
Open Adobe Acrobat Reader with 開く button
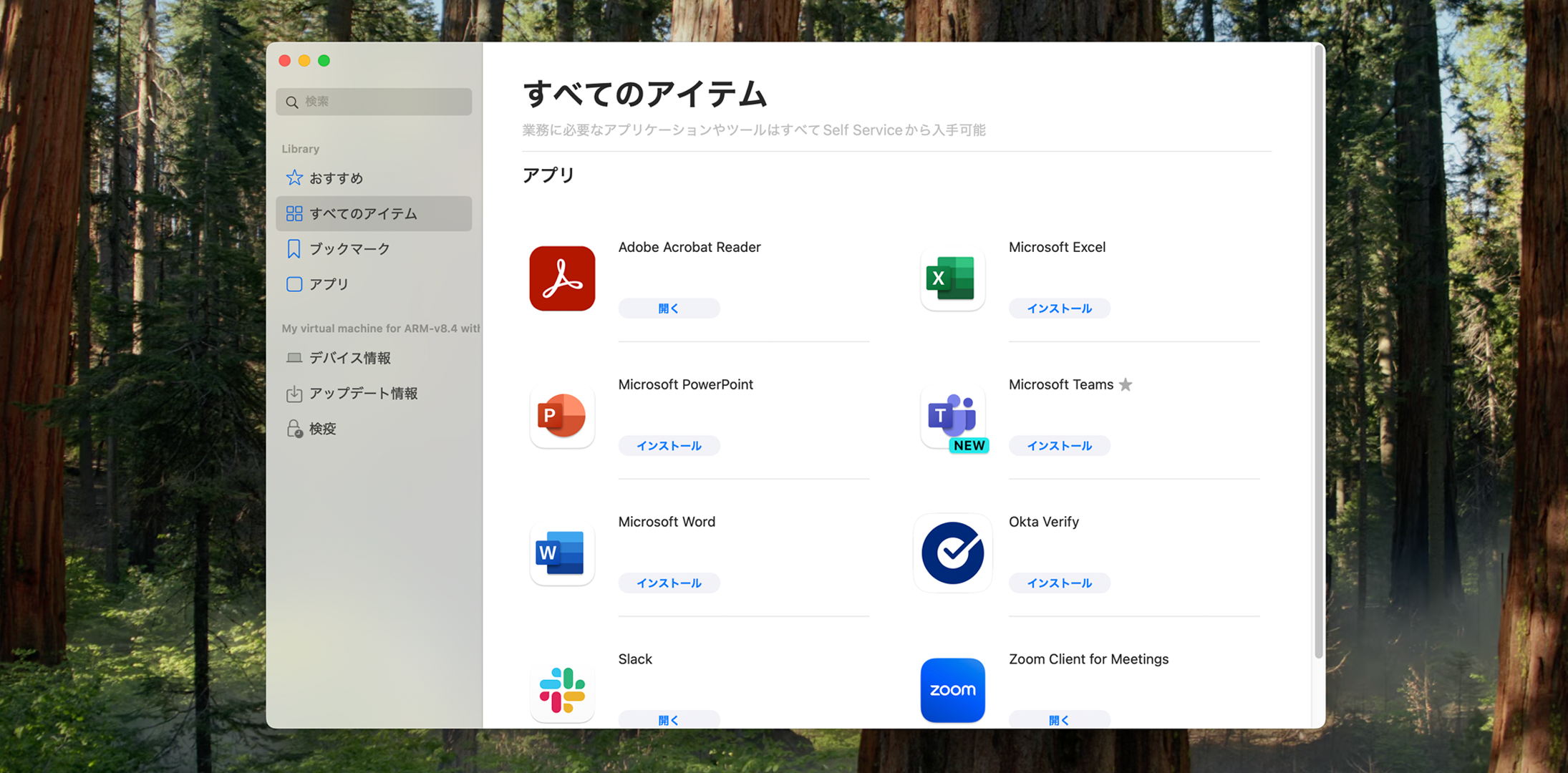click(x=669, y=308)
